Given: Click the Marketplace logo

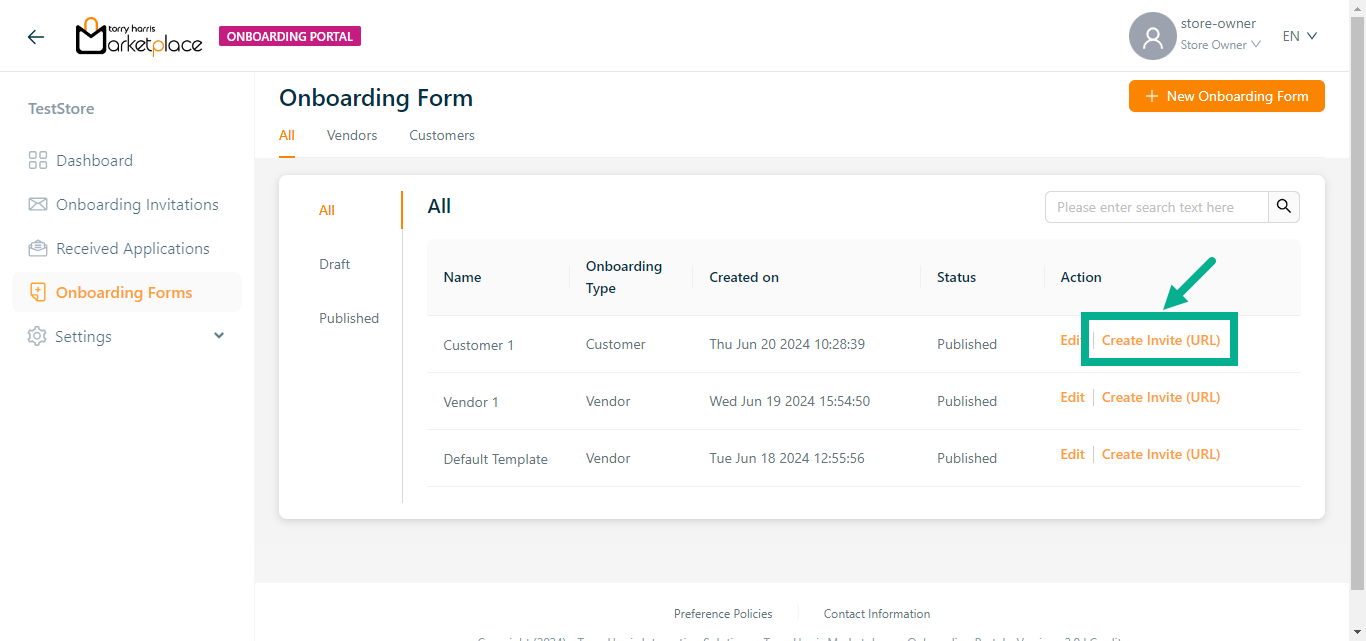Looking at the screenshot, I should pyautogui.click(x=139, y=37).
